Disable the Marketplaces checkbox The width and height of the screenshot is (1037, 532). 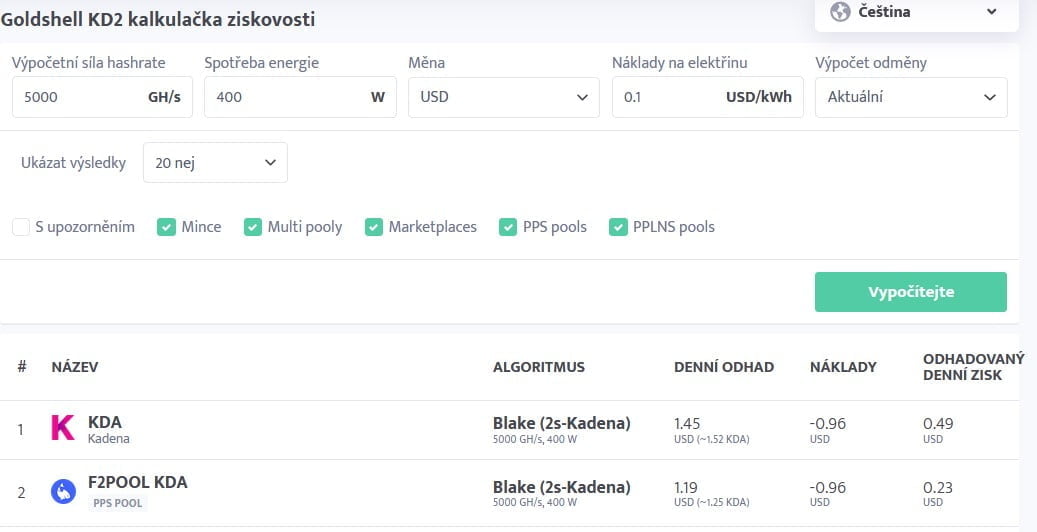click(x=374, y=227)
